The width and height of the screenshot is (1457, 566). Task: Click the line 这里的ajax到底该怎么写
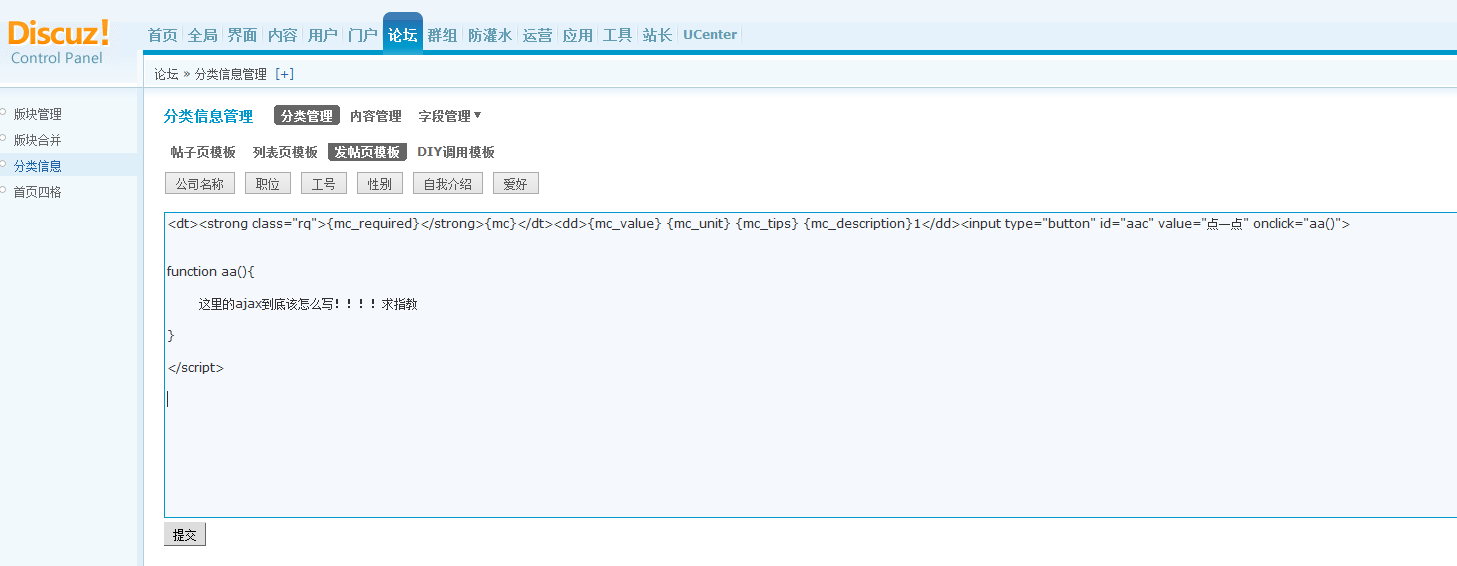[x=308, y=304]
